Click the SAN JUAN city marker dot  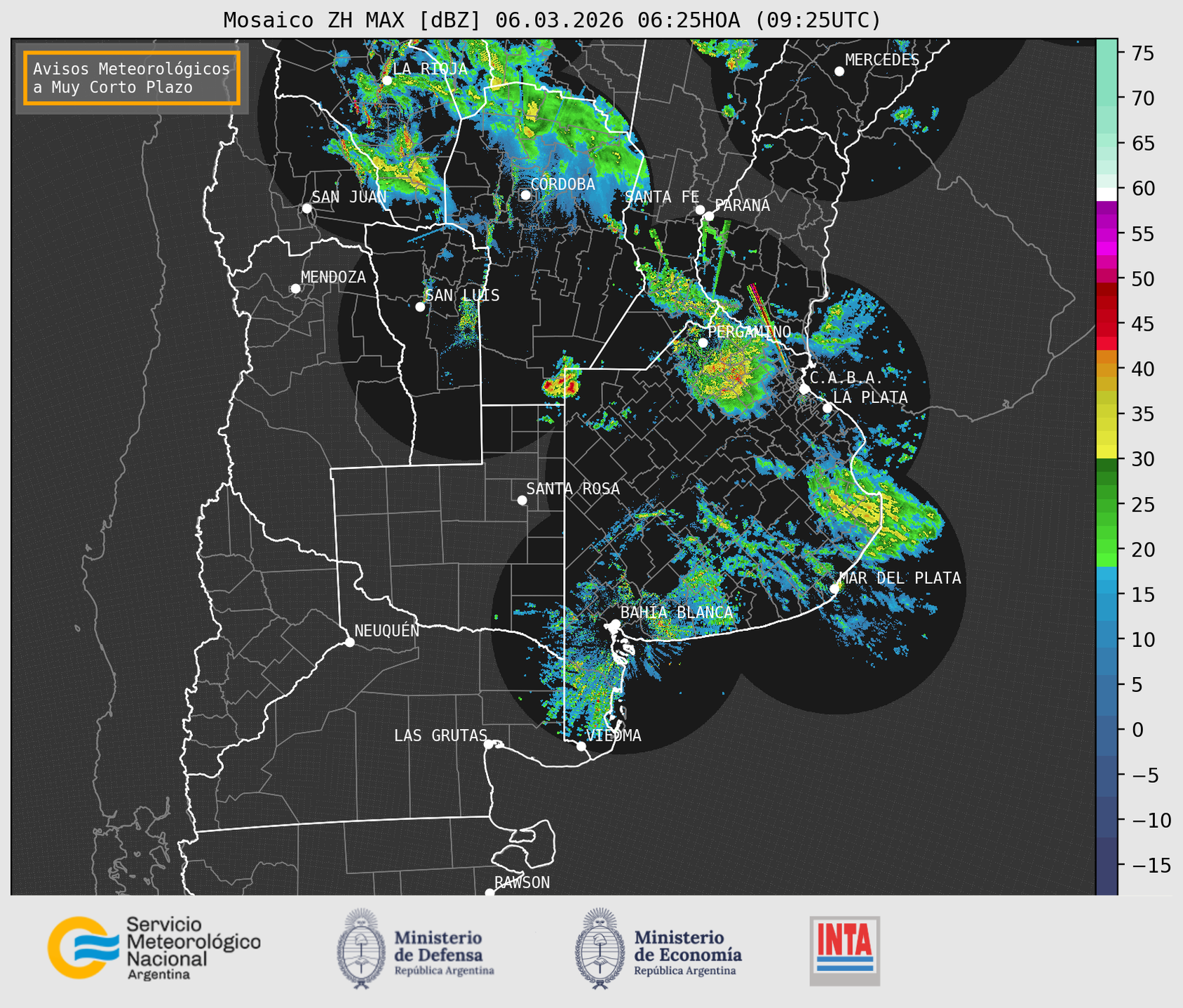[306, 208]
